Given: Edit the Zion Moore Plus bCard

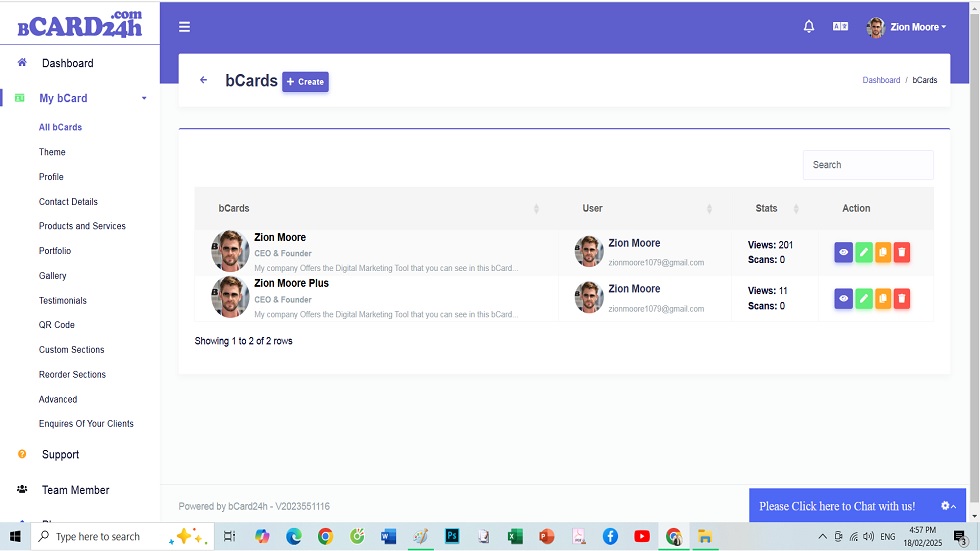Looking at the screenshot, I should [864, 299].
